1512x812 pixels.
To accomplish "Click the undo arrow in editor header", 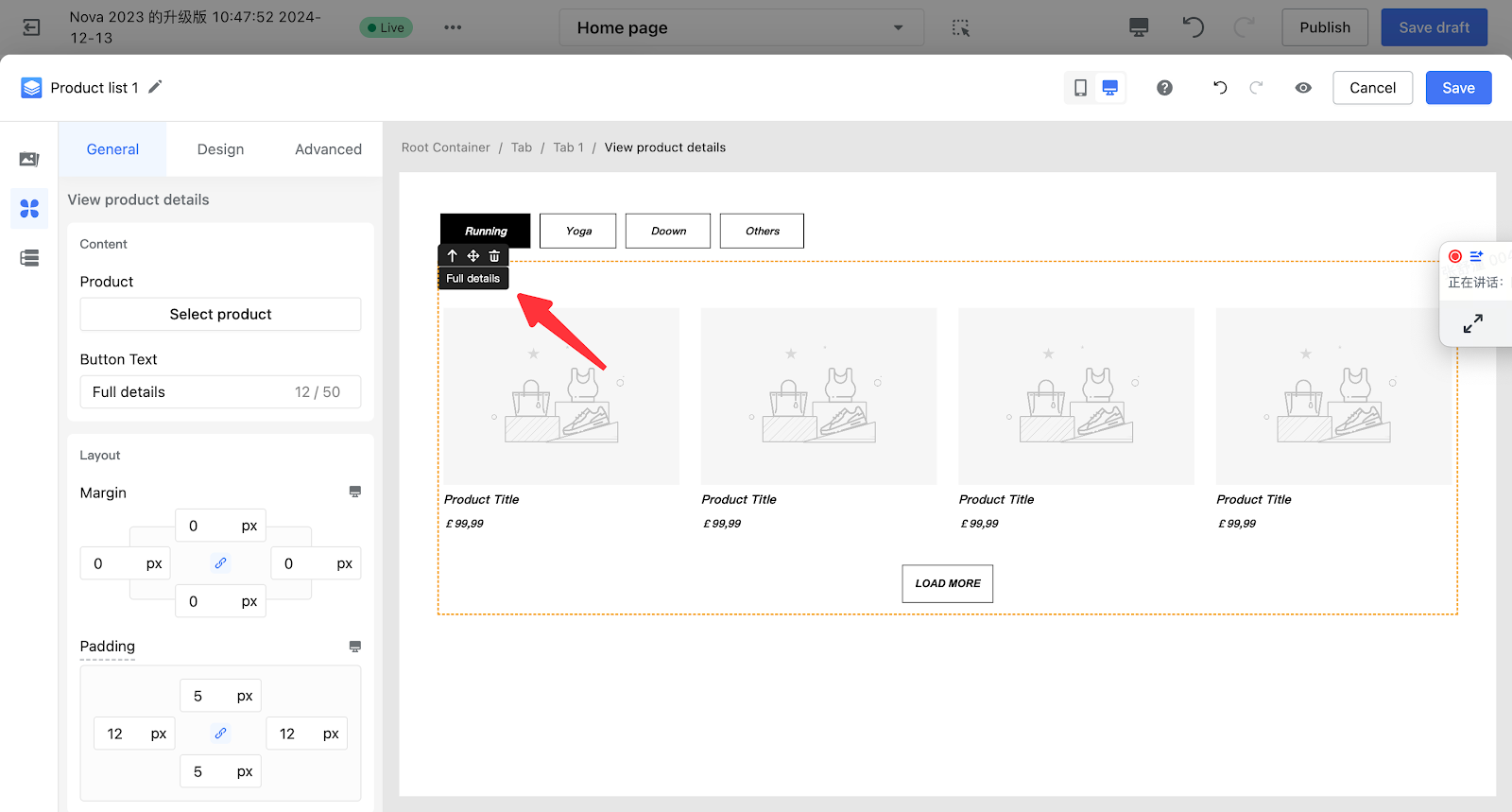I will tap(1220, 88).
